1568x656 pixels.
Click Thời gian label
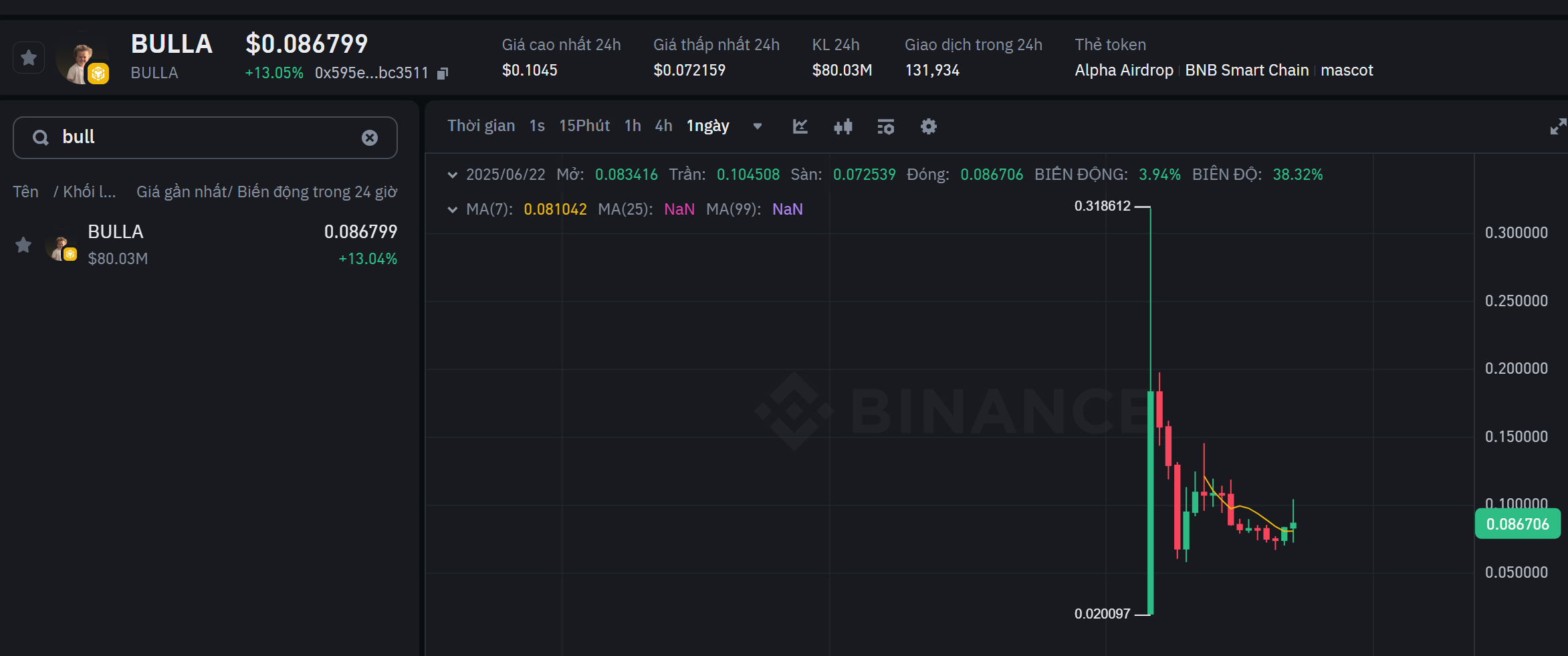pyautogui.click(x=481, y=126)
